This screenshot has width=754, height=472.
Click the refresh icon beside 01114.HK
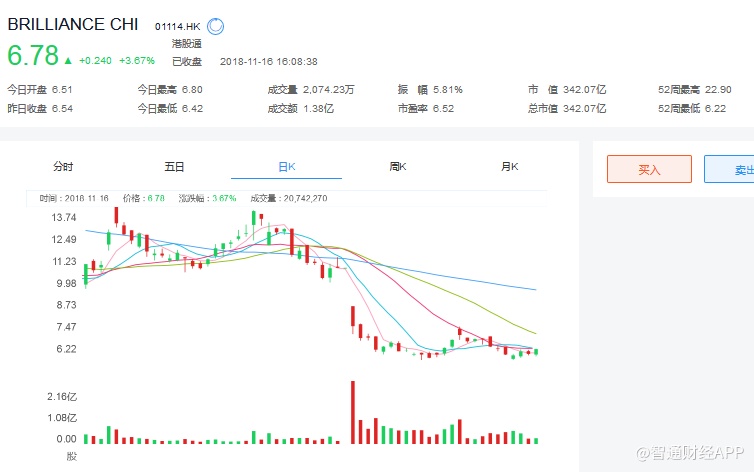coord(215,27)
